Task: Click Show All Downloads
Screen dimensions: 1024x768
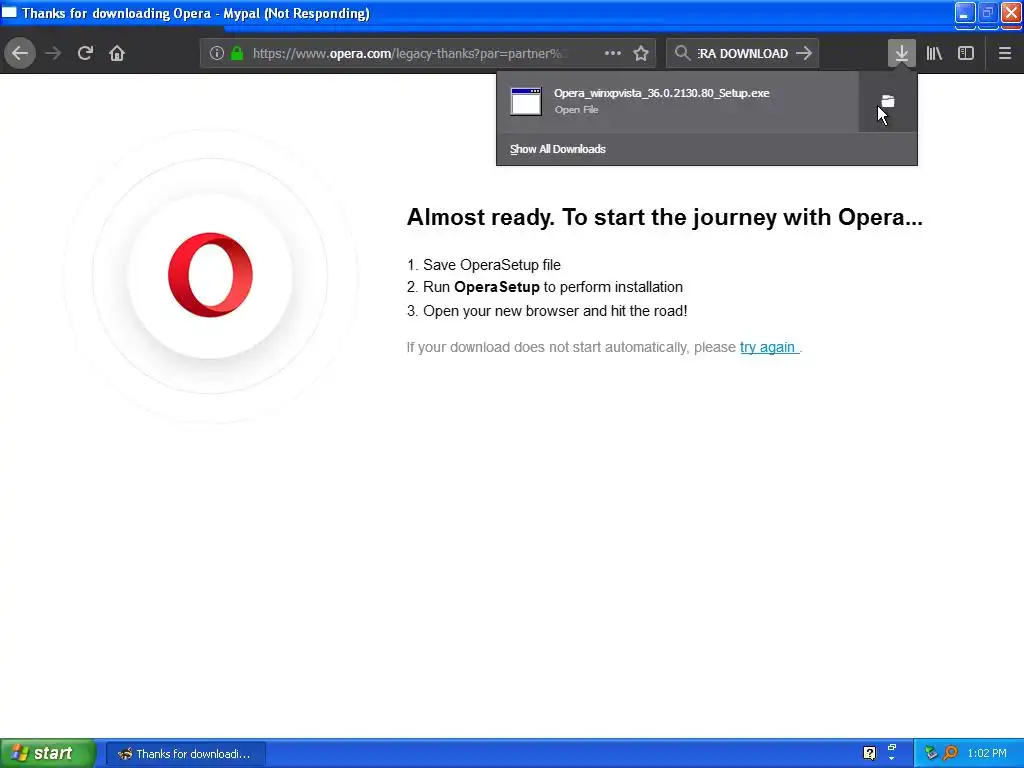Action: [558, 149]
